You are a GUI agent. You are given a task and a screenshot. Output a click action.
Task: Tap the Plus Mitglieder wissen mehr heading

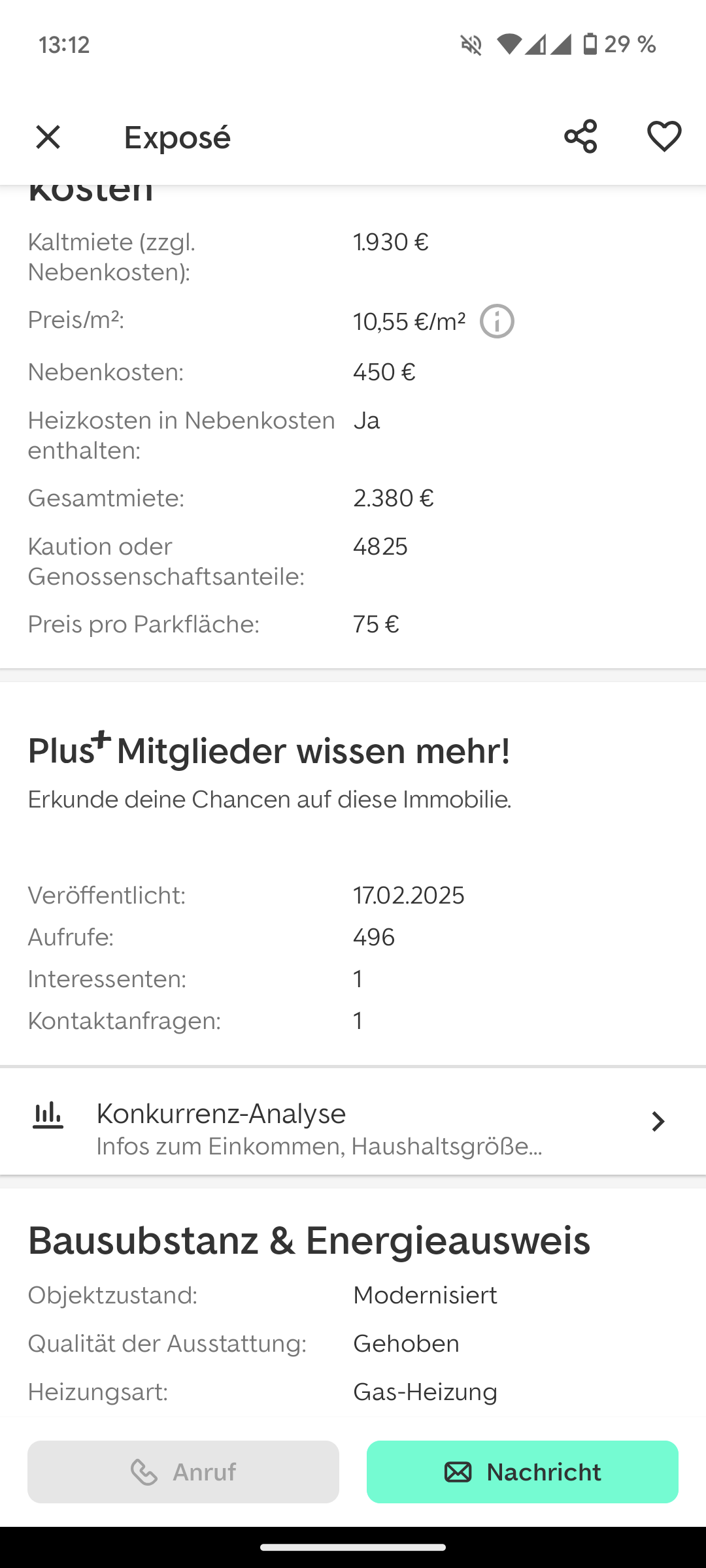click(269, 750)
